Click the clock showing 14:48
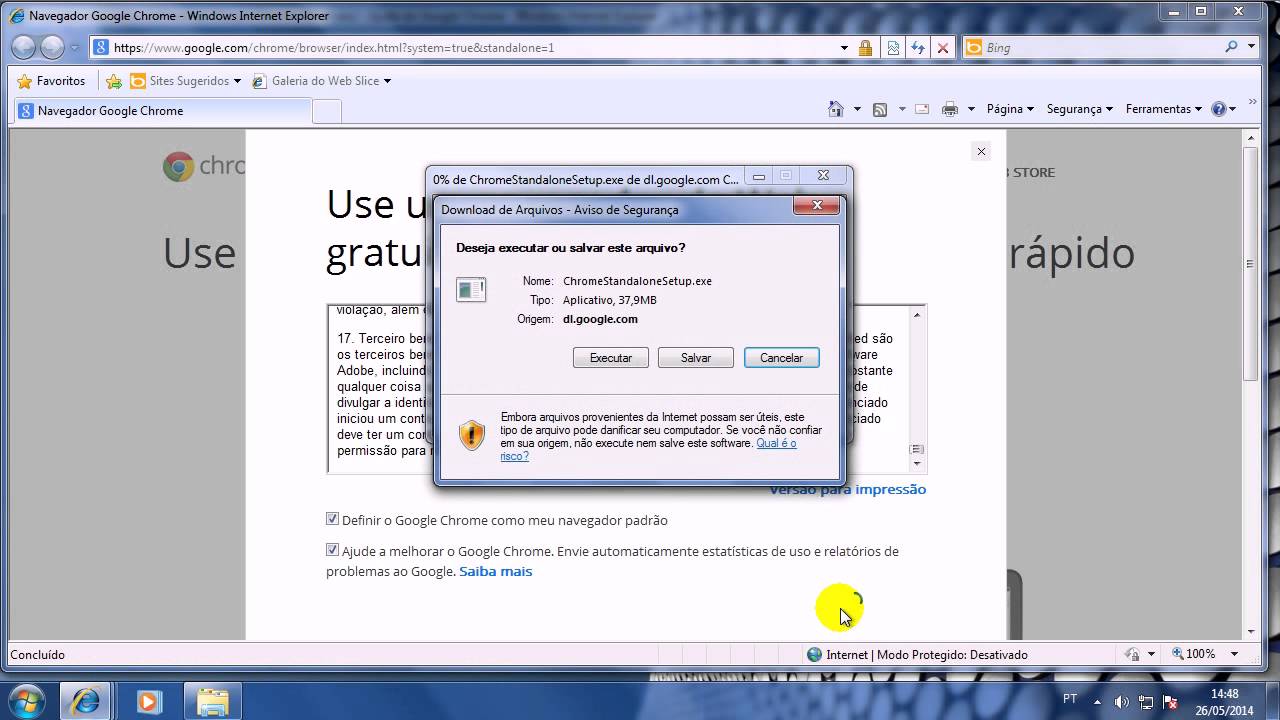 [1225, 693]
